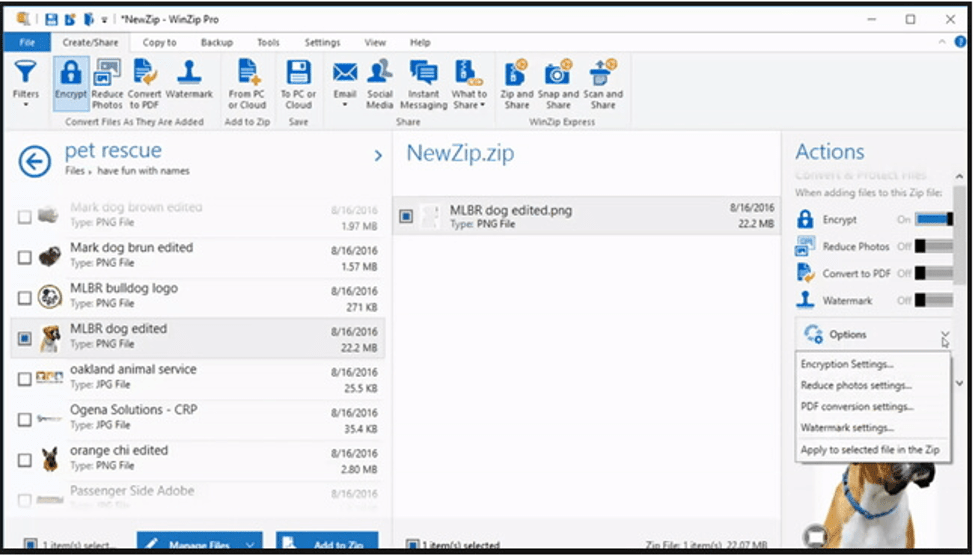This screenshot has height=556, width=975.
Task: Collapse the Options expander in Actions
Action: coord(944,335)
